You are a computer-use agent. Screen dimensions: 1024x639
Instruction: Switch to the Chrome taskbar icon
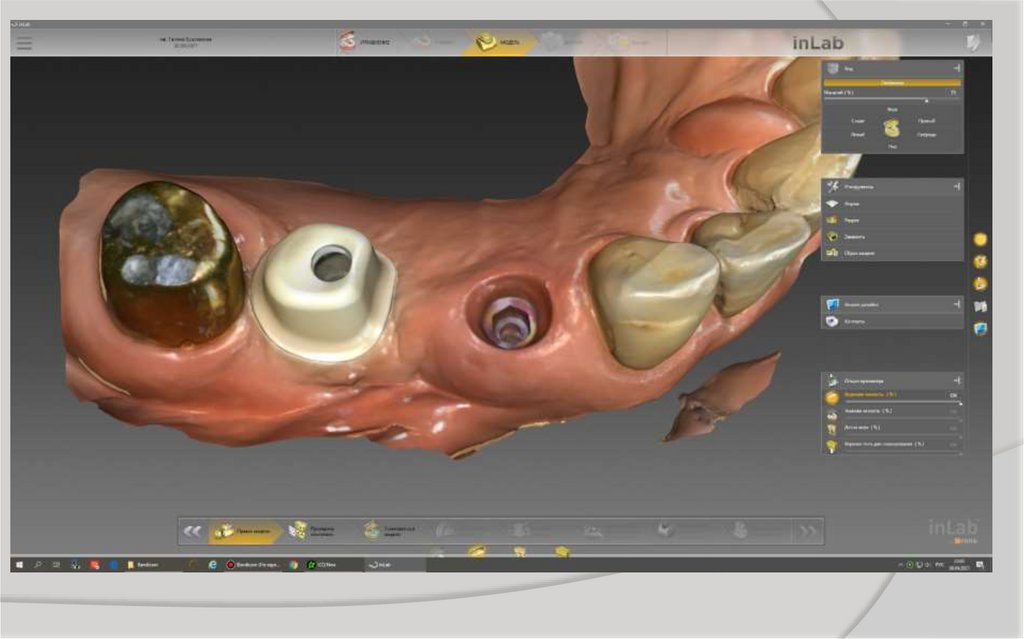(294, 565)
